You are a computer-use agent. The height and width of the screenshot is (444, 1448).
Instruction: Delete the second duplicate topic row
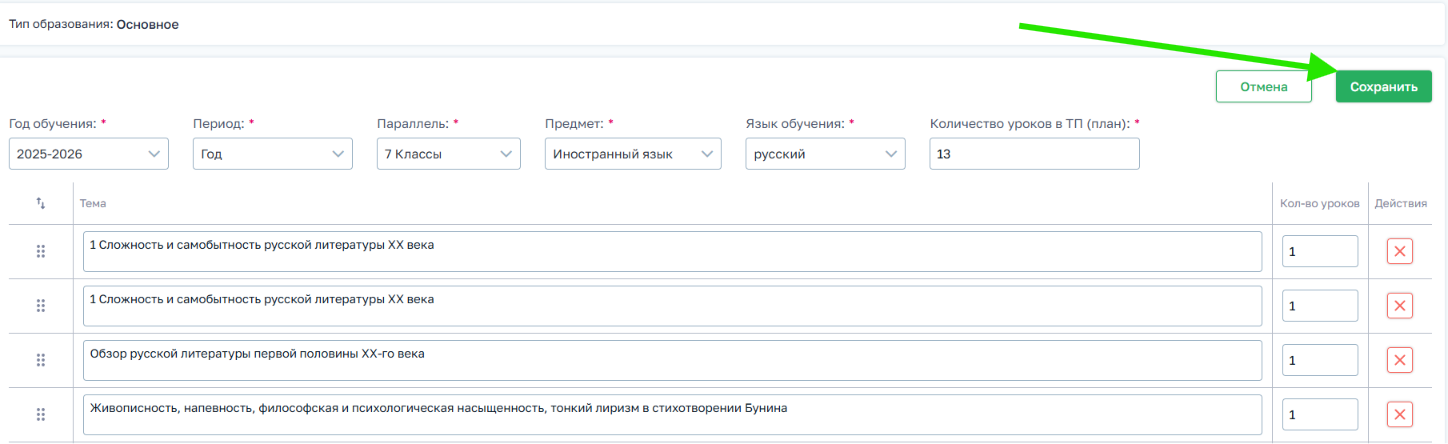[1399, 306]
